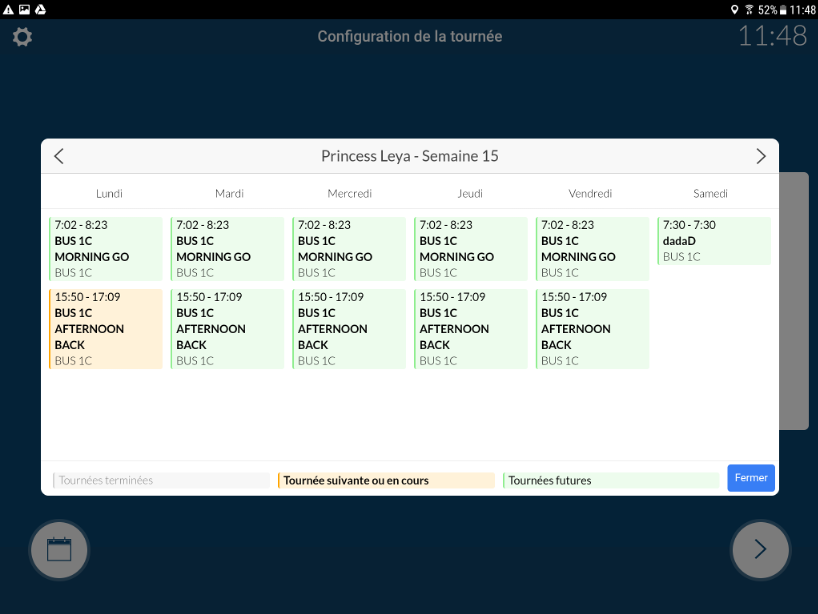
Task: Click the Tournées terminées legend
Action: (160, 480)
